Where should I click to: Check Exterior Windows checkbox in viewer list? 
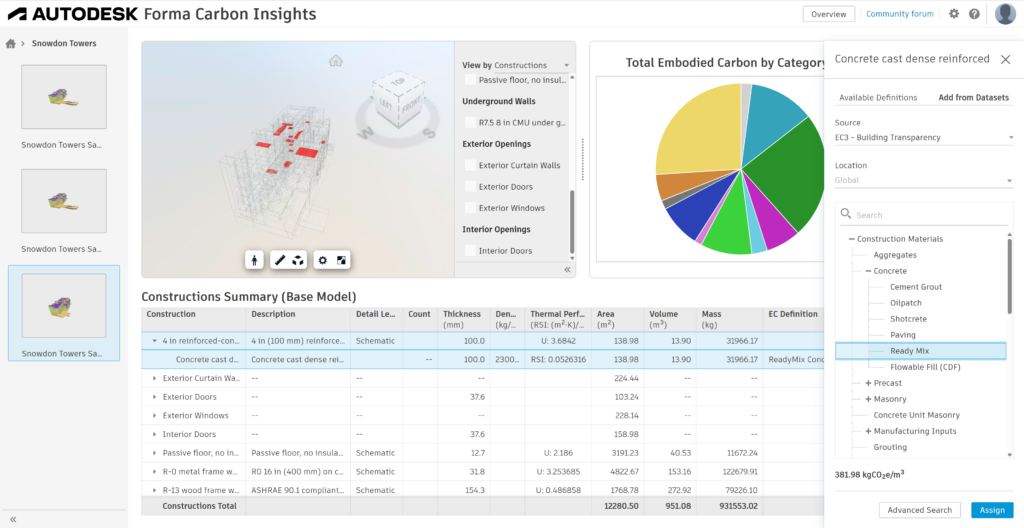point(470,208)
